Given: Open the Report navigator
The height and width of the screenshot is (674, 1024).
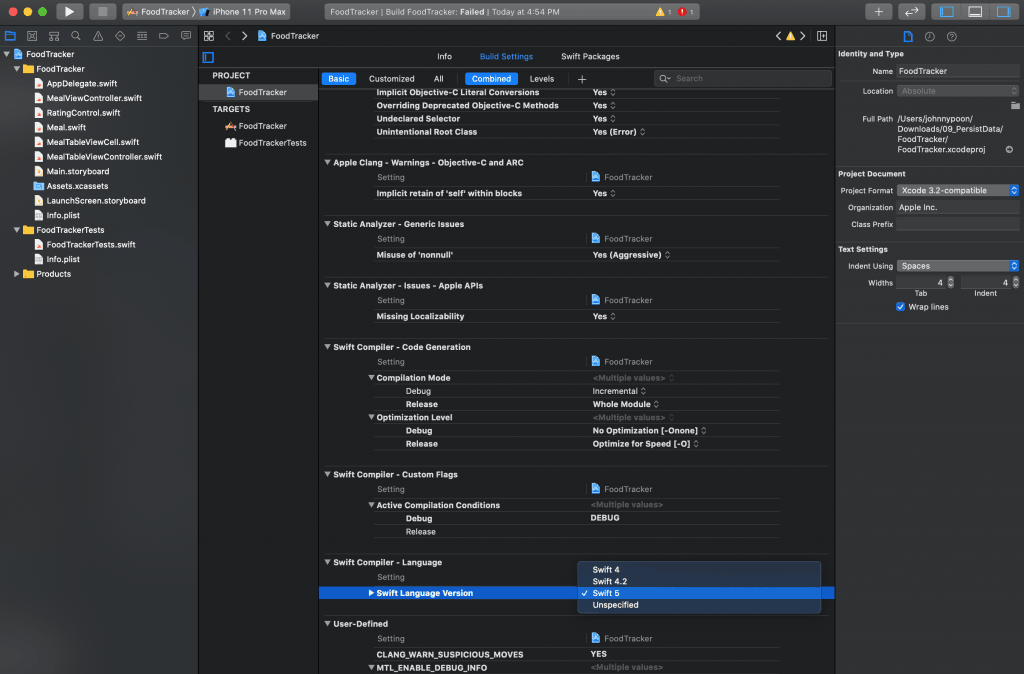Looking at the screenshot, I should [x=186, y=36].
